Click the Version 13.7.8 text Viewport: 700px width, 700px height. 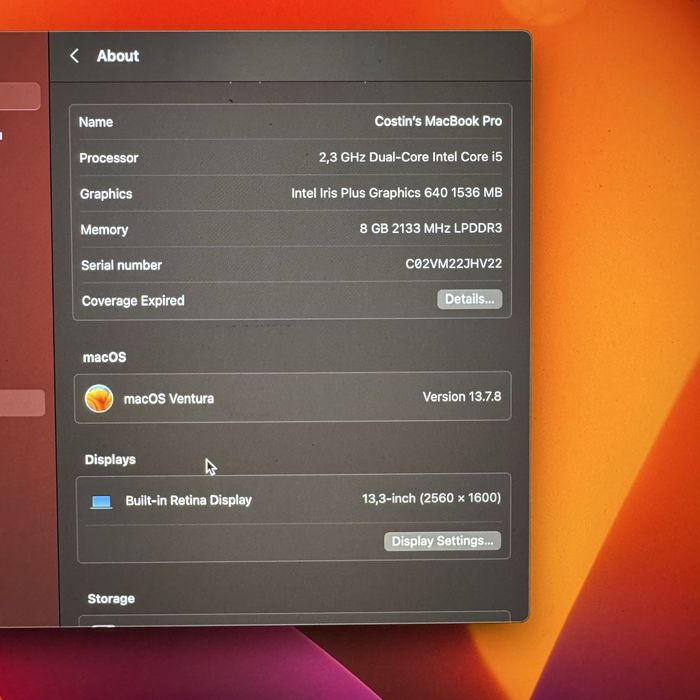[462, 396]
